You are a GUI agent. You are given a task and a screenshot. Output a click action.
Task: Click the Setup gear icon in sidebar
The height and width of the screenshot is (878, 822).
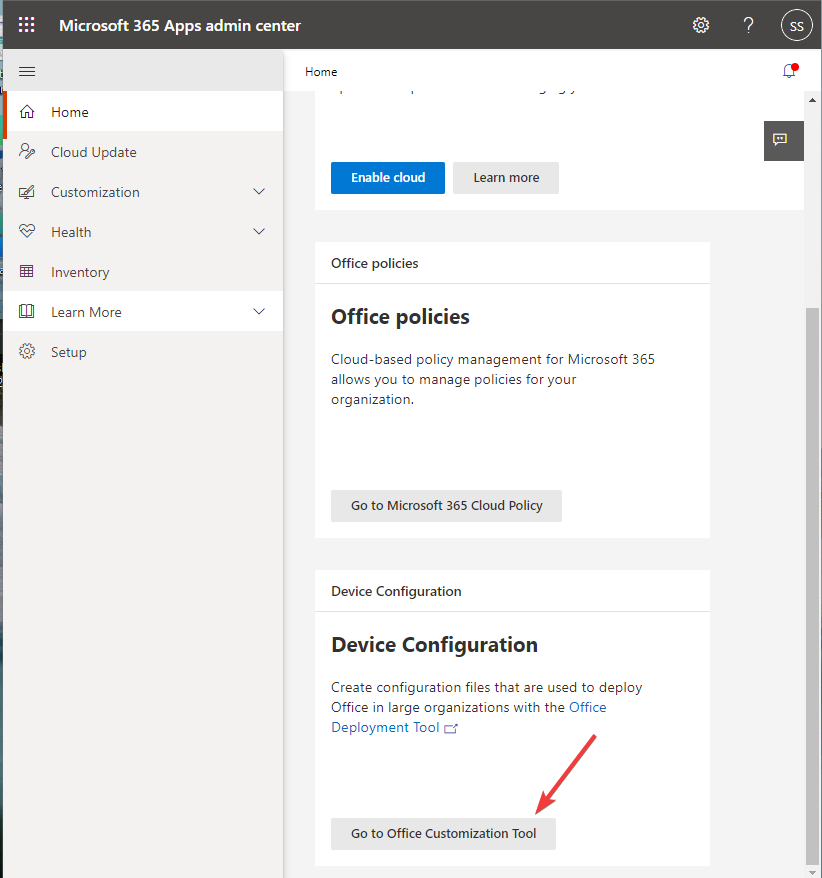tap(27, 352)
